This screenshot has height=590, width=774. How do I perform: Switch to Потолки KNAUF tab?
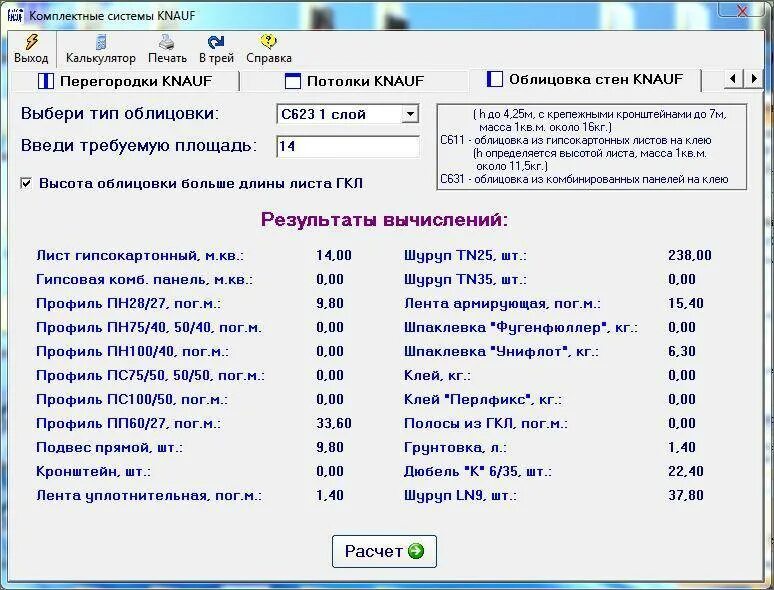tap(354, 81)
